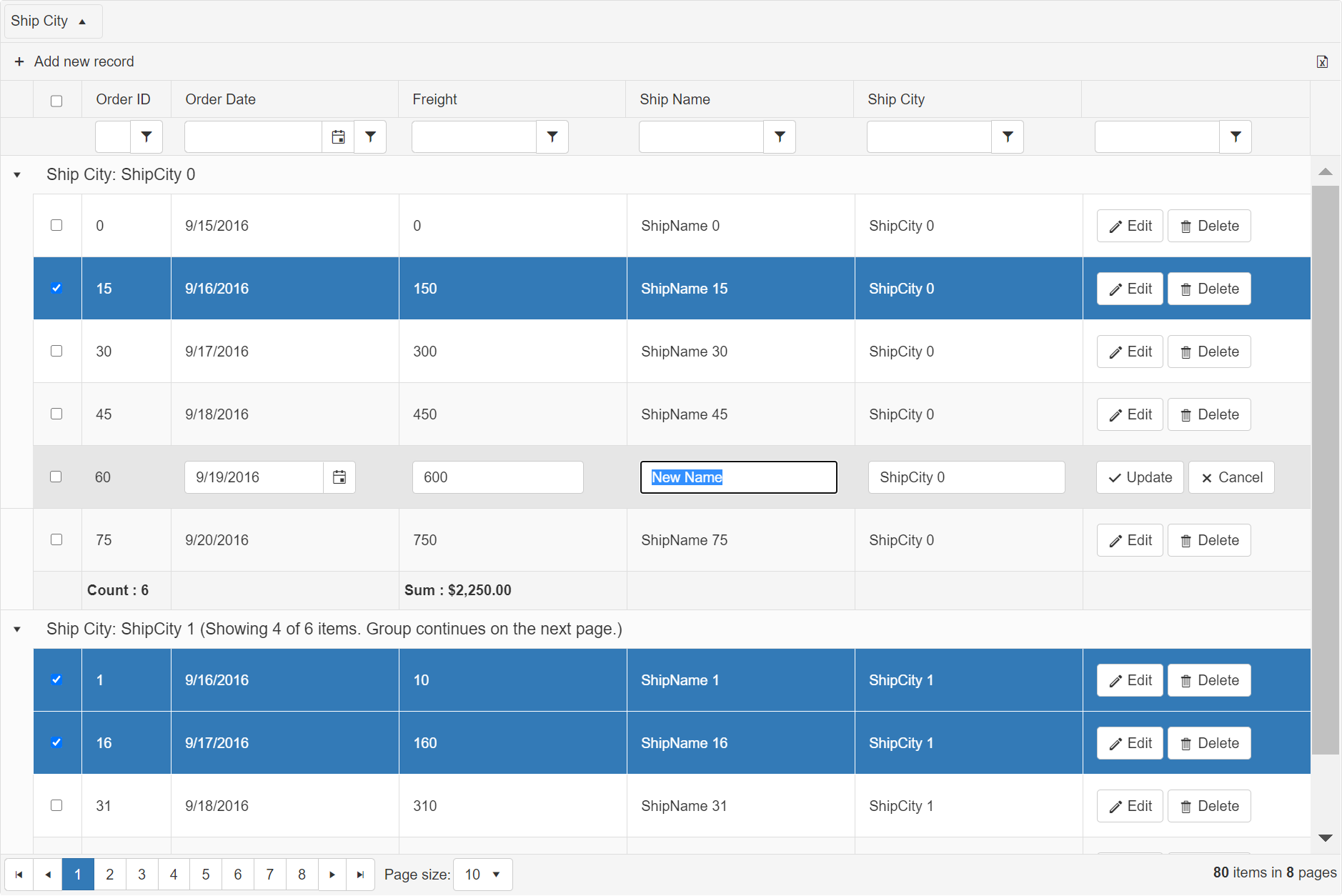
Task: Edit the ShipName 31 row
Action: coord(1130,806)
